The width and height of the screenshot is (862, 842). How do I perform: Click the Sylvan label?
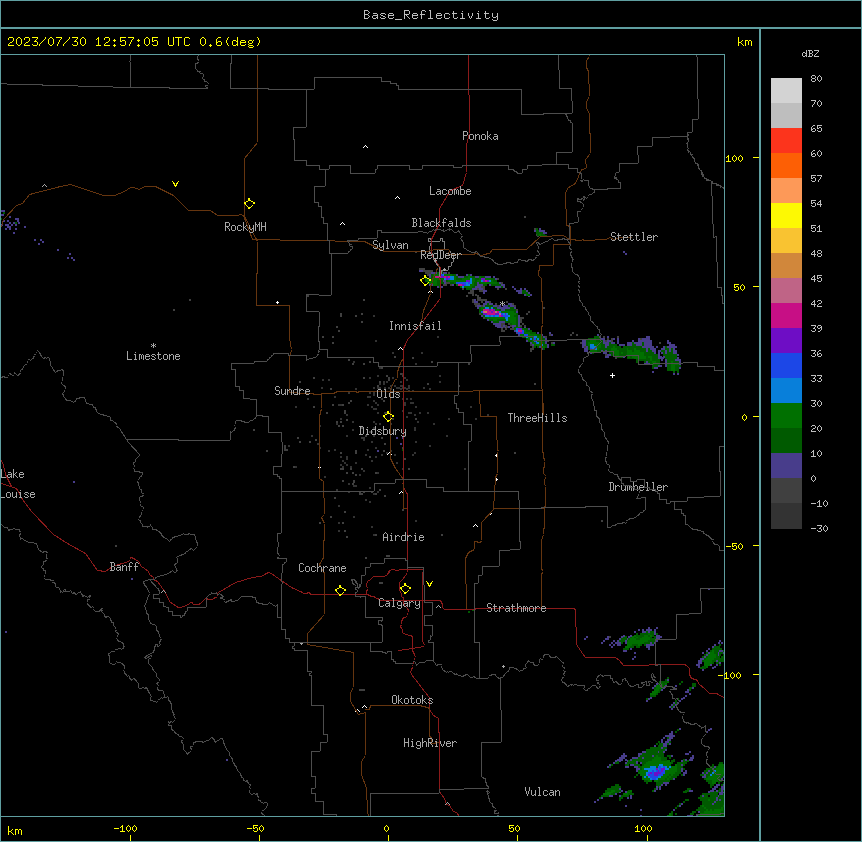click(390, 245)
